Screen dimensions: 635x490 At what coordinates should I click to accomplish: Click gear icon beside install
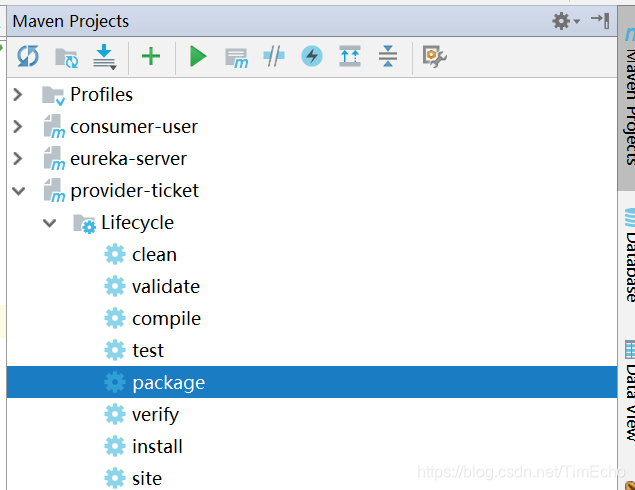click(x=115, y=446)
